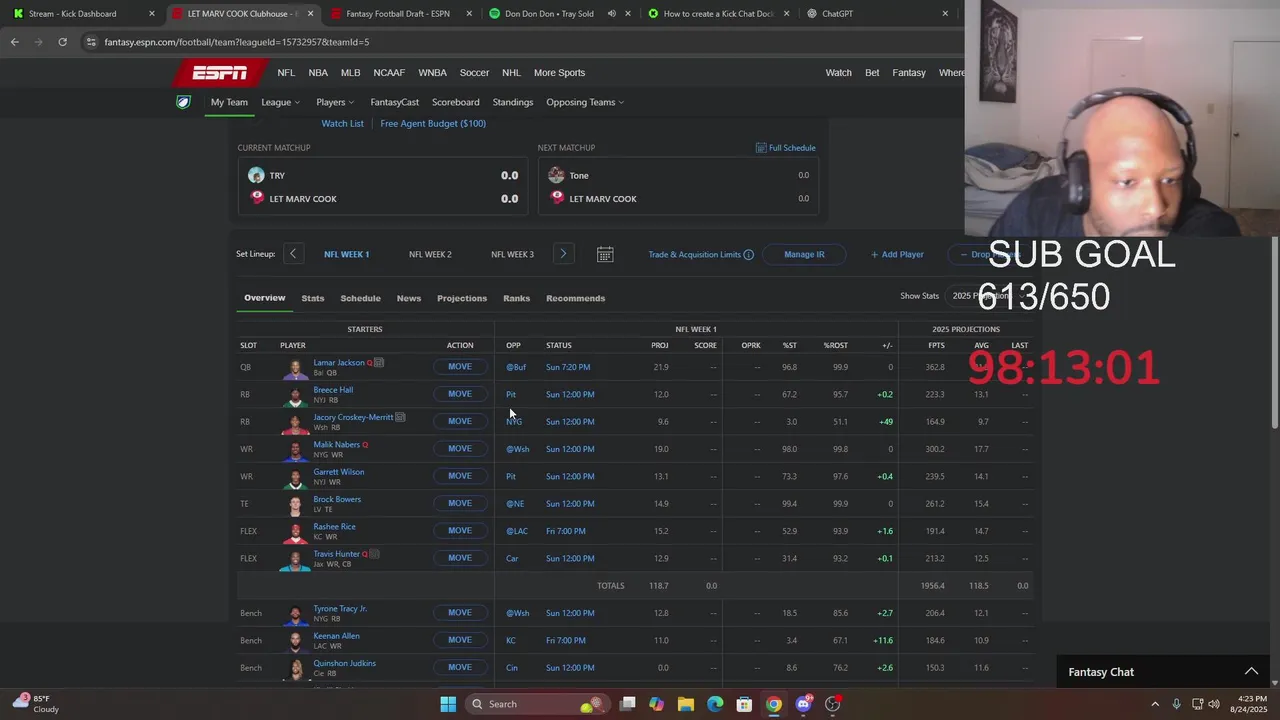Viewport: 1280px width, 720px height.
Task: Click MOVE button for Lamar Jackson
Action: click(x=460, y=367)
